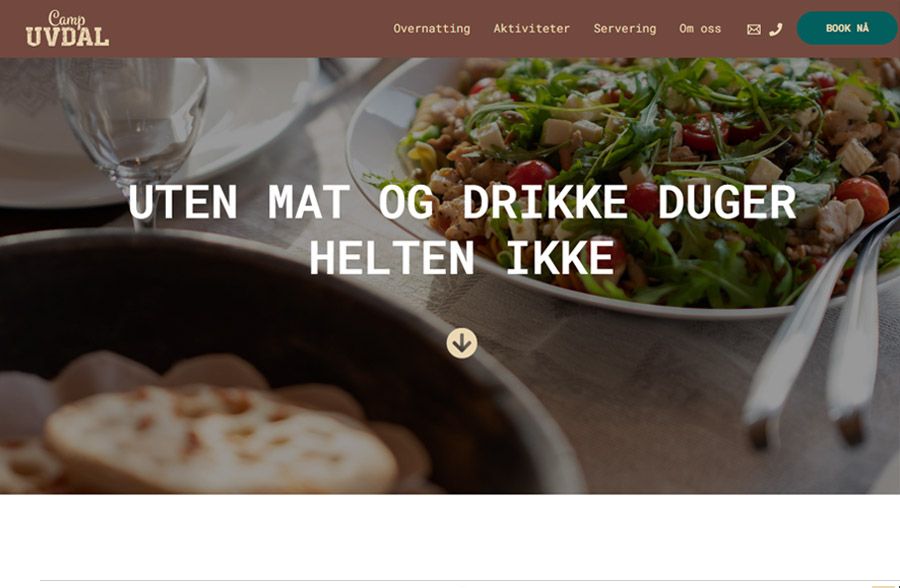Click the circular down-arrow scroll icon

pyautogui.click(x=461, y=343)
